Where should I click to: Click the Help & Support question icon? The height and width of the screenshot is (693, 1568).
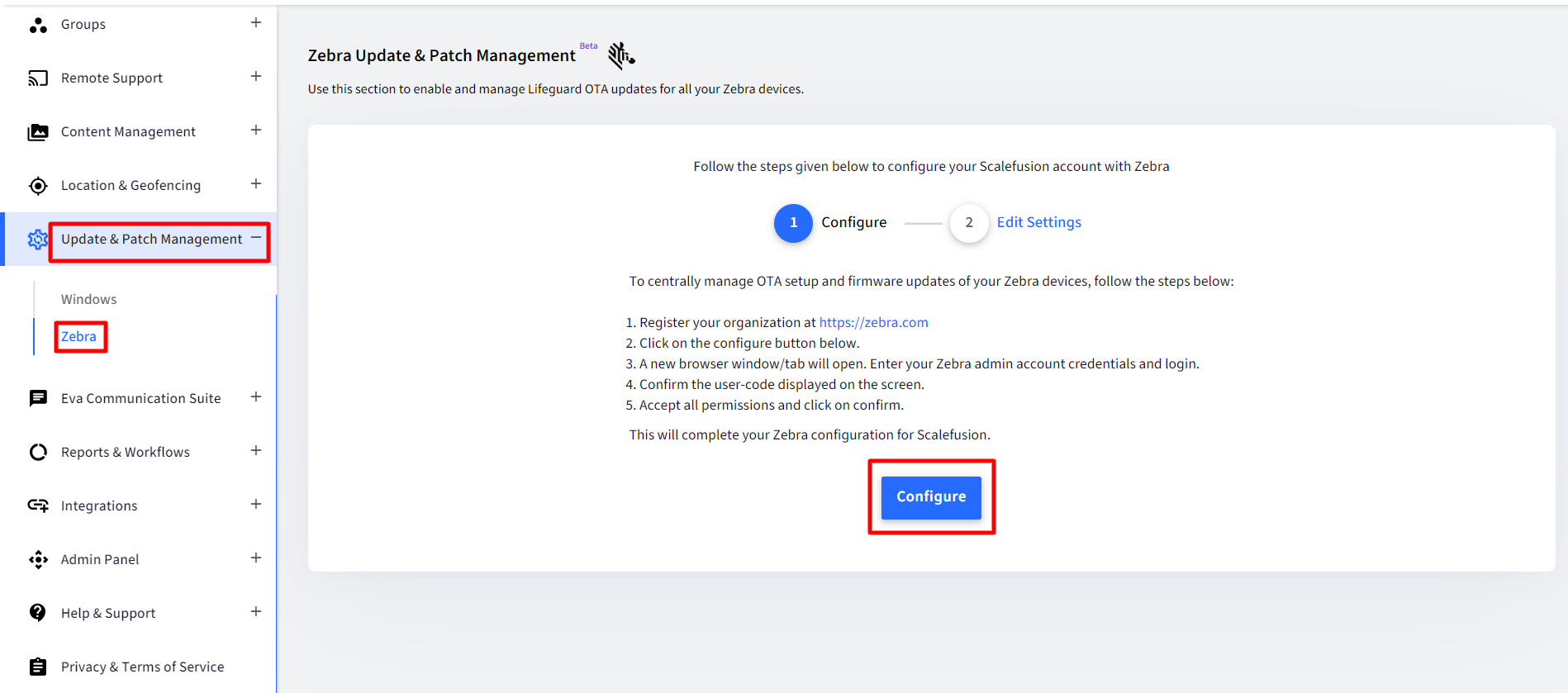[38, 613]
